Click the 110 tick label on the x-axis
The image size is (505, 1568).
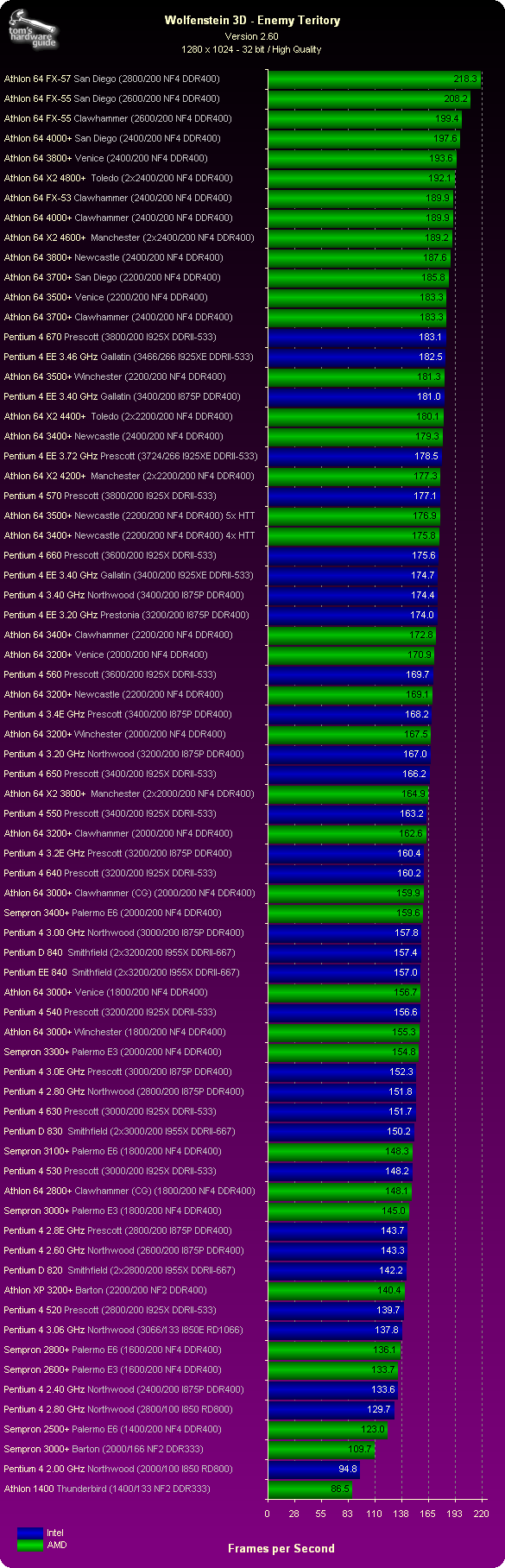[375, 1514]
